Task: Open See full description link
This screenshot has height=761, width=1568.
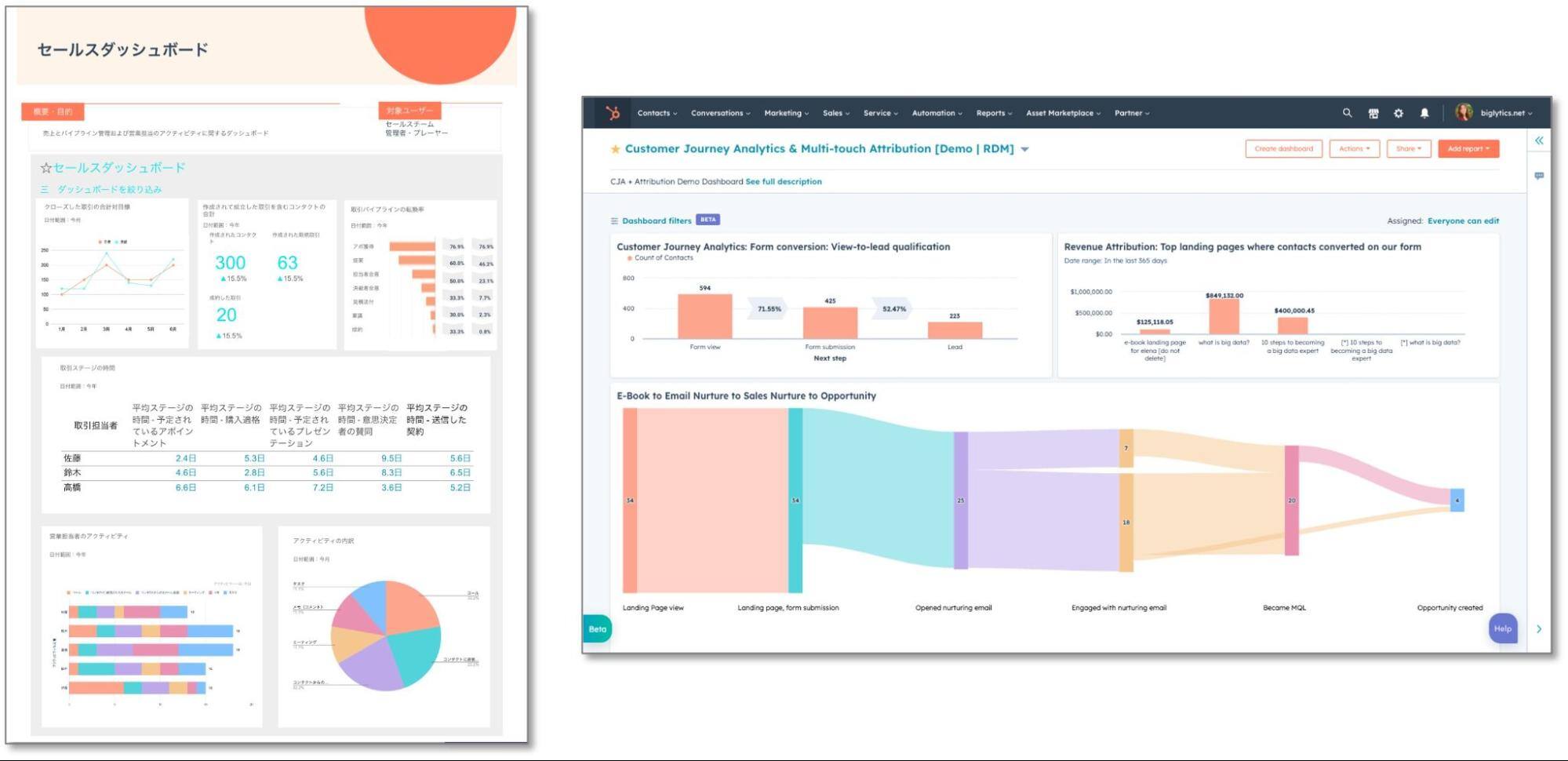Action: point(784,181)
